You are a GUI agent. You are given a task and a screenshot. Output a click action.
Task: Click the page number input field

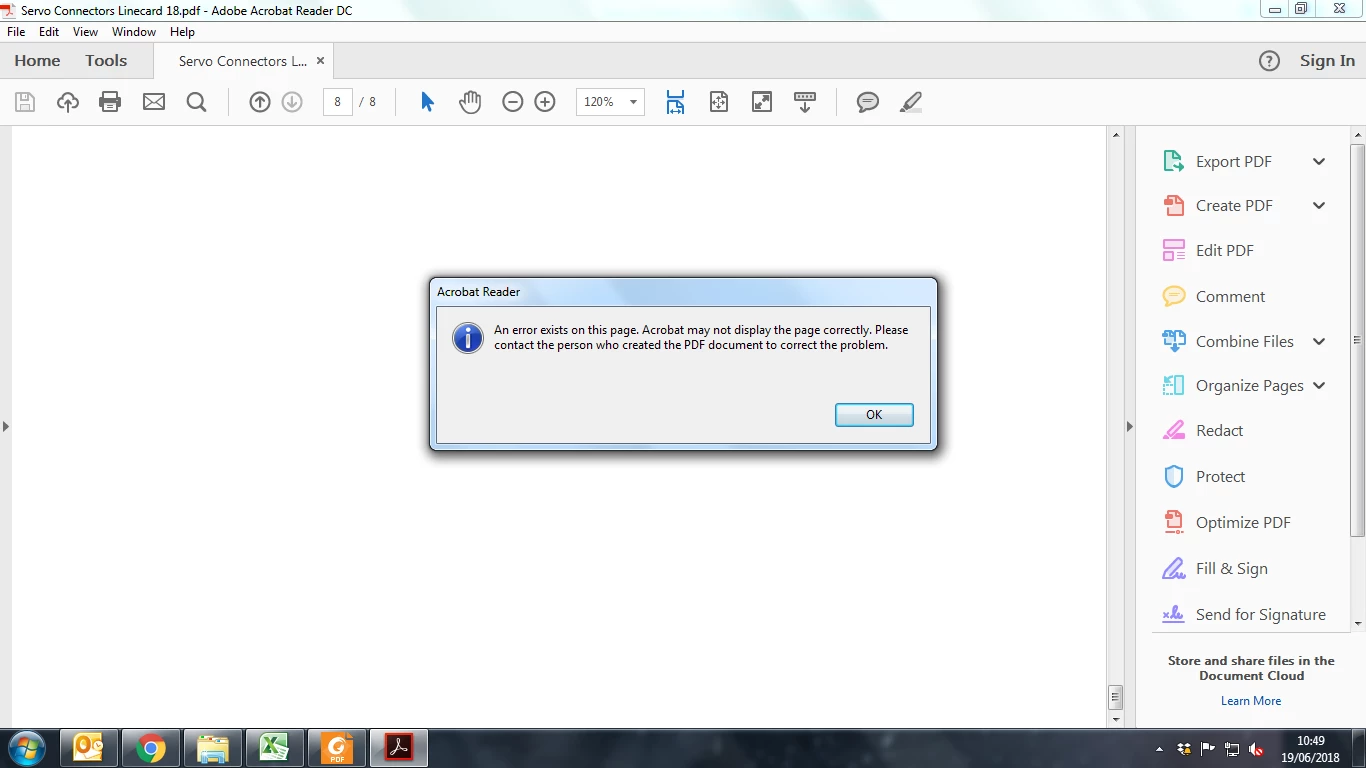coord(338,102)
